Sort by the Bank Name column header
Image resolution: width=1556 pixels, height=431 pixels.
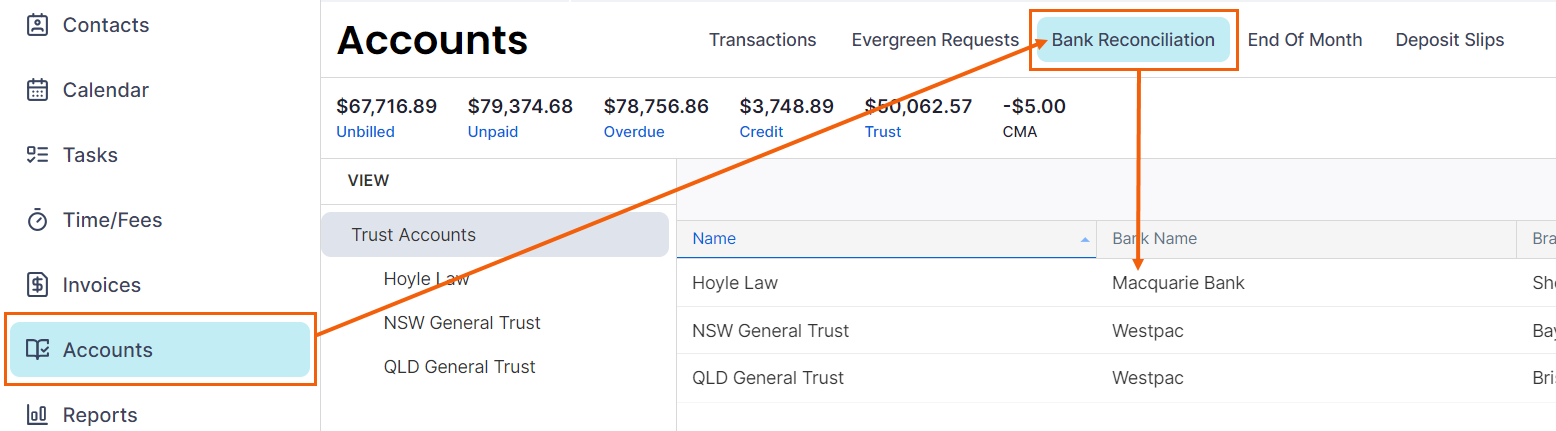(1154, 239)
